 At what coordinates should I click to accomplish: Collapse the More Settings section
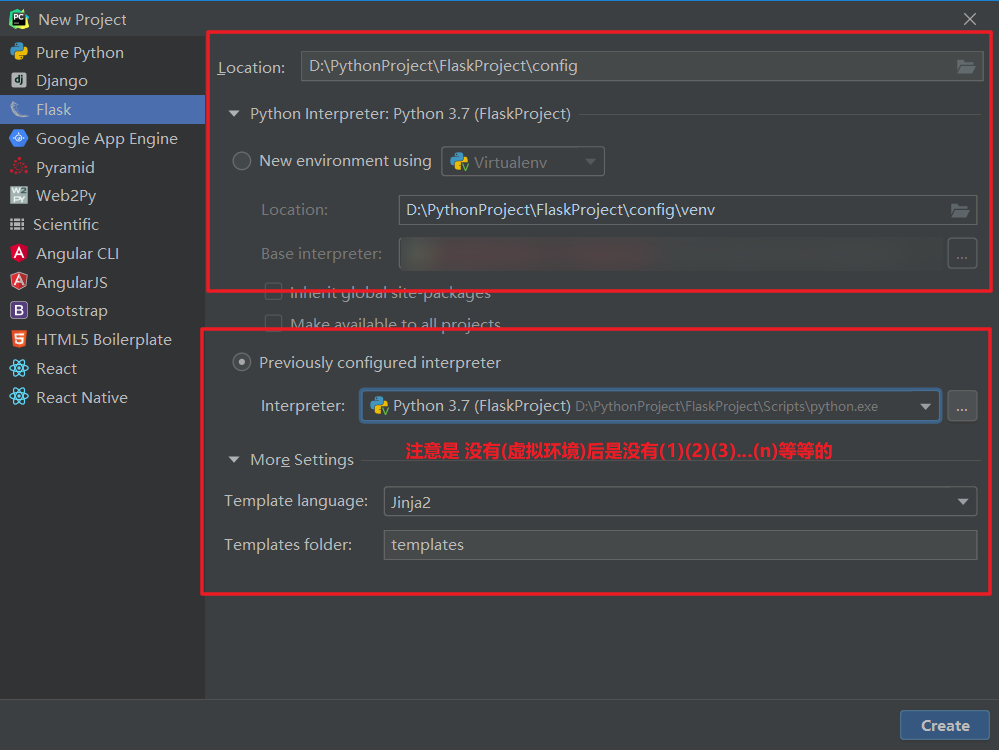234,459
